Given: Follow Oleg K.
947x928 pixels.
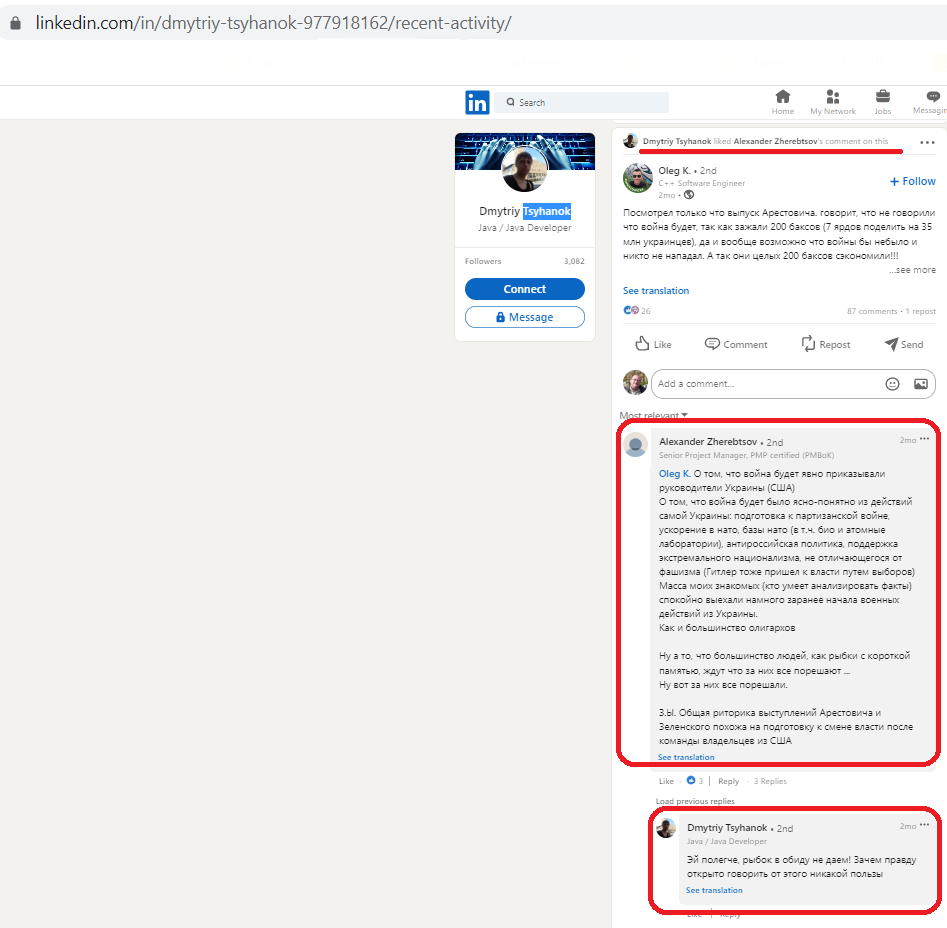Looking at the screenshot, I should 913,181.
